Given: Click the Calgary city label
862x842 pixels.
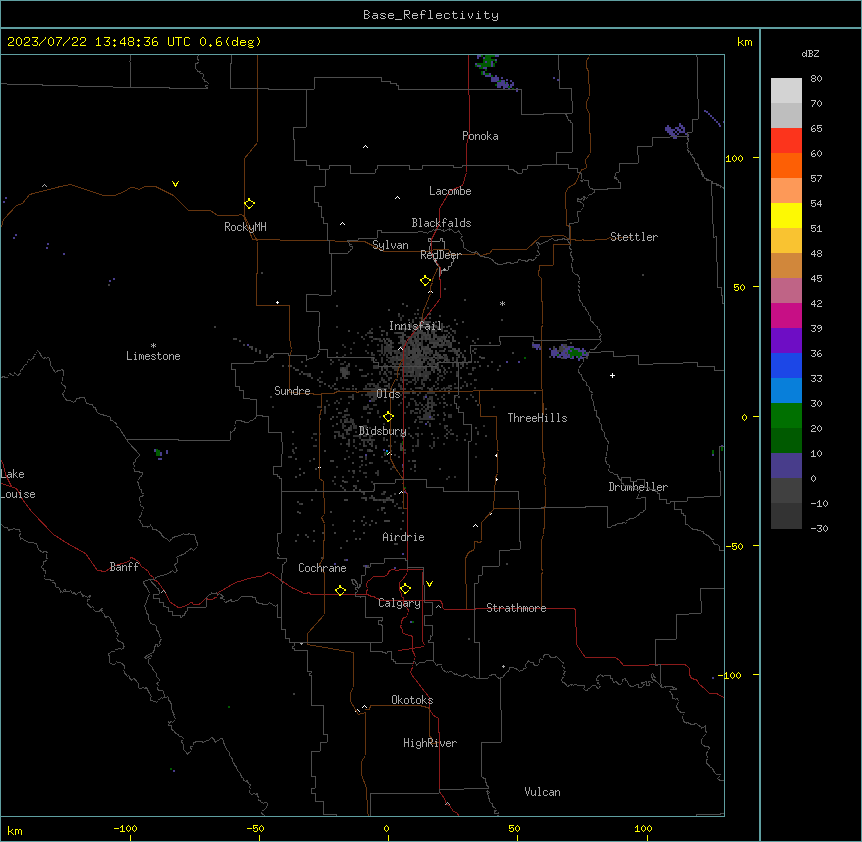Looking at the screenshot, I should click(x=400, y=603).
